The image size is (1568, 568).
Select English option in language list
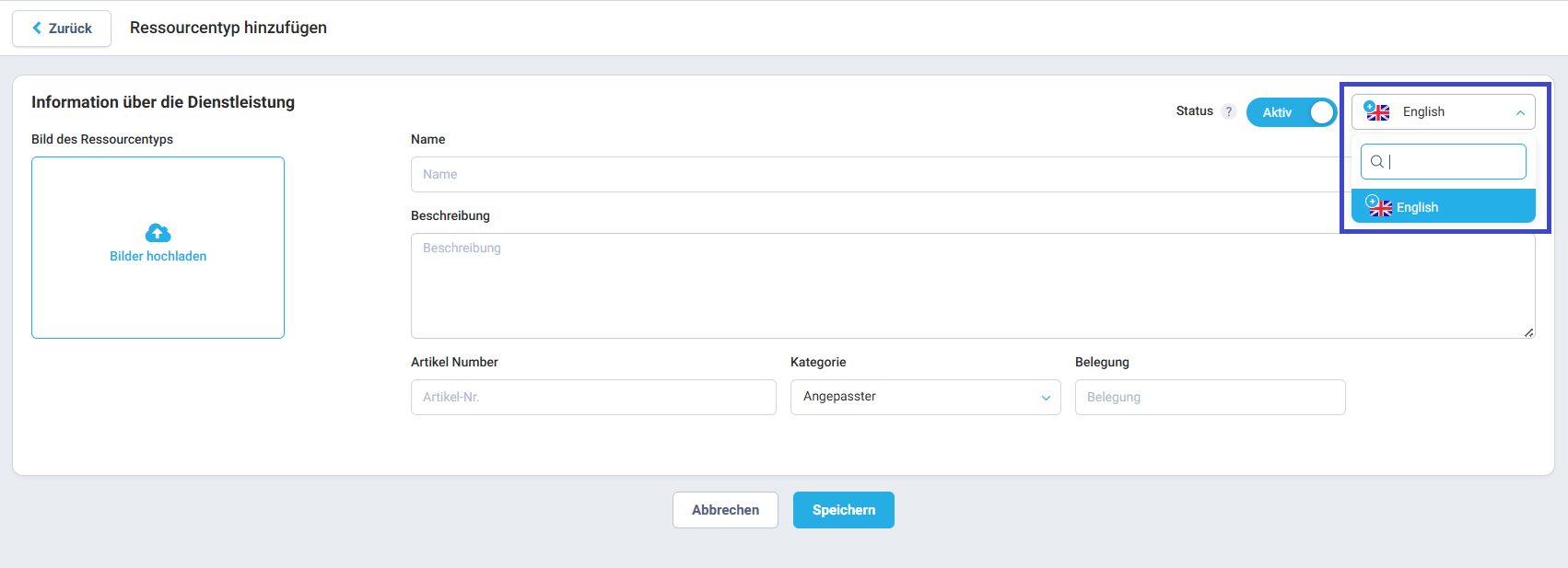tap(1444, 207)
